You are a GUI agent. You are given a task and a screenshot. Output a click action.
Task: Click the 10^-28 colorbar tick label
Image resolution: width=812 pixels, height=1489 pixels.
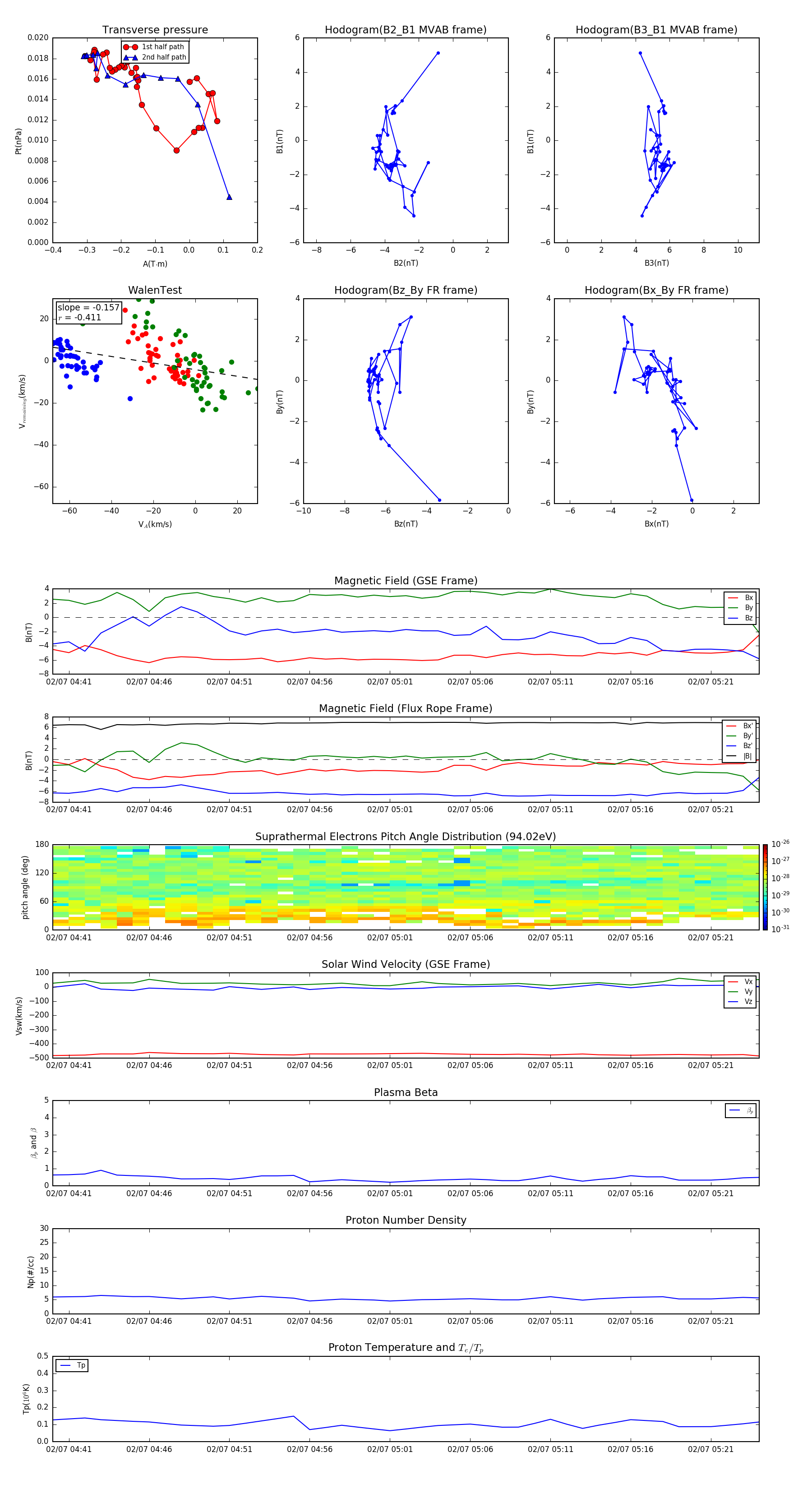click(x=780, y=878)
